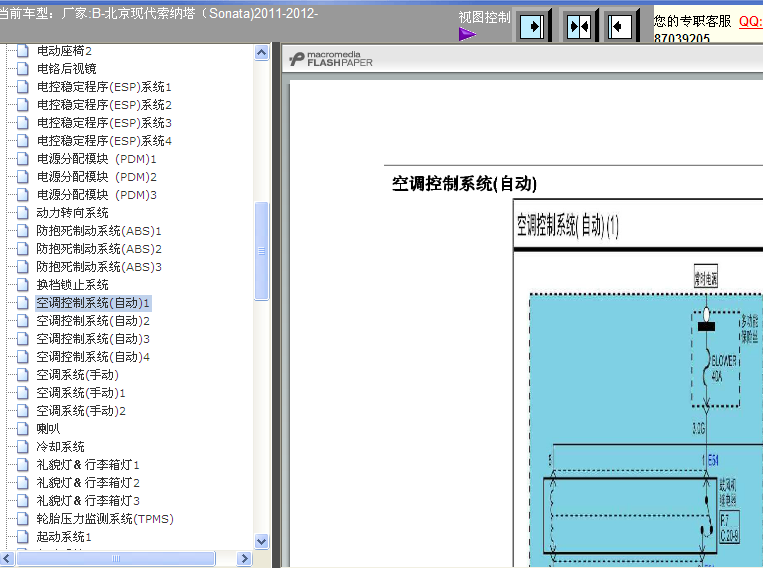This screenshot has height=568, width=763.
Task: Select 空调系统(手动)1 entry
Action: 81,393
